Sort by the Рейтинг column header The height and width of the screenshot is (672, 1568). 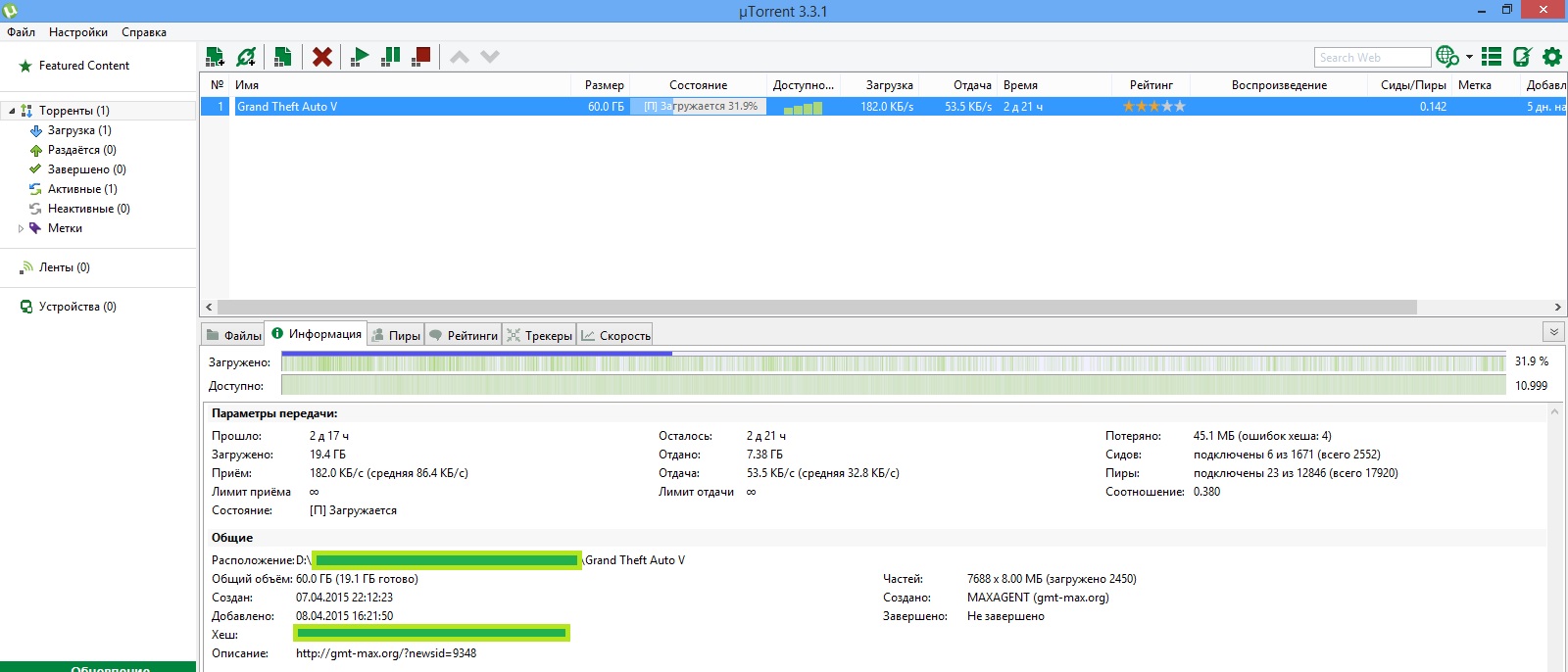tap(1151, 85)
